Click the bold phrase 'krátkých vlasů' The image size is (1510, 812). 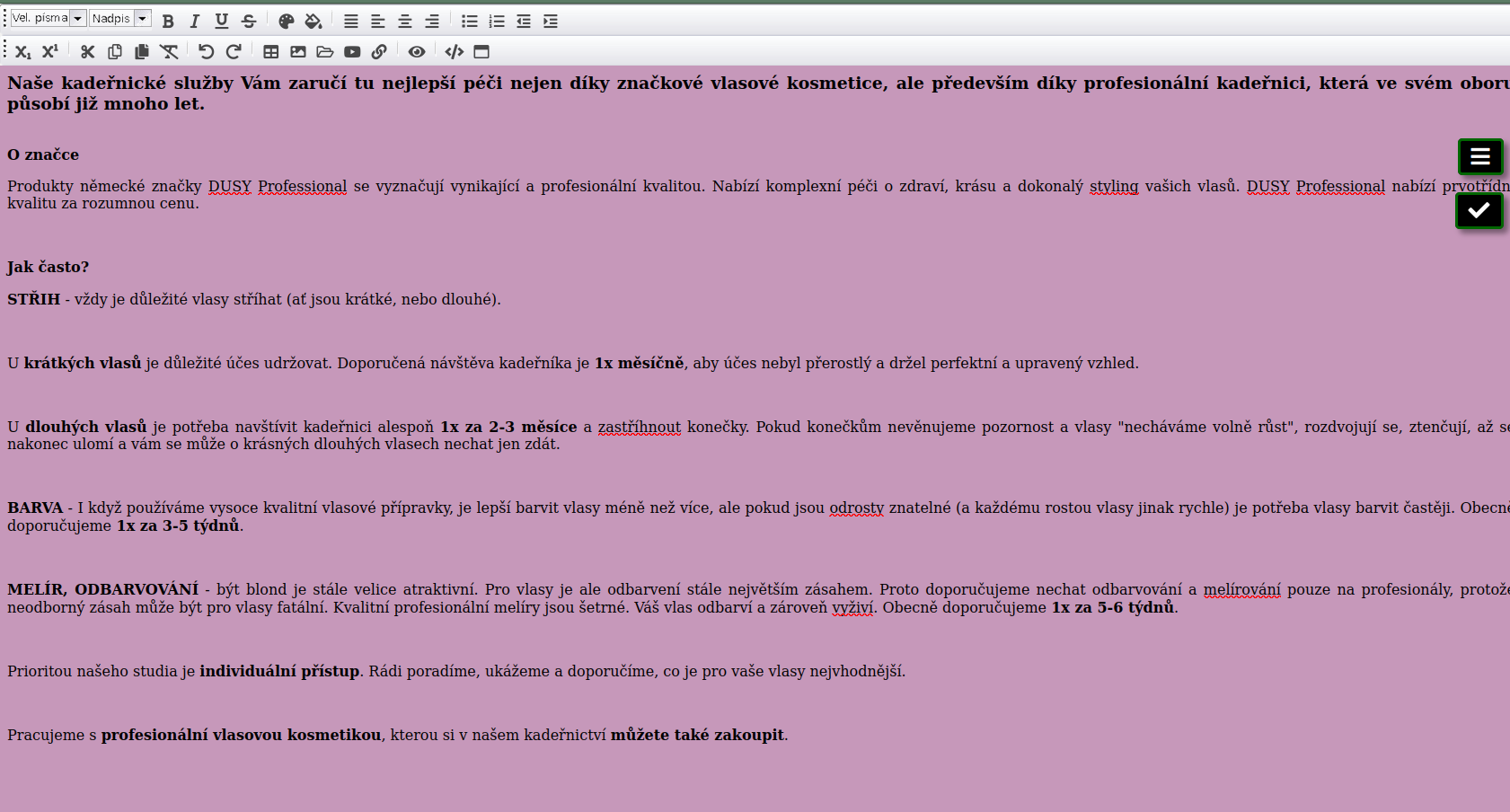pyautogui.click(x=83, y=363)
